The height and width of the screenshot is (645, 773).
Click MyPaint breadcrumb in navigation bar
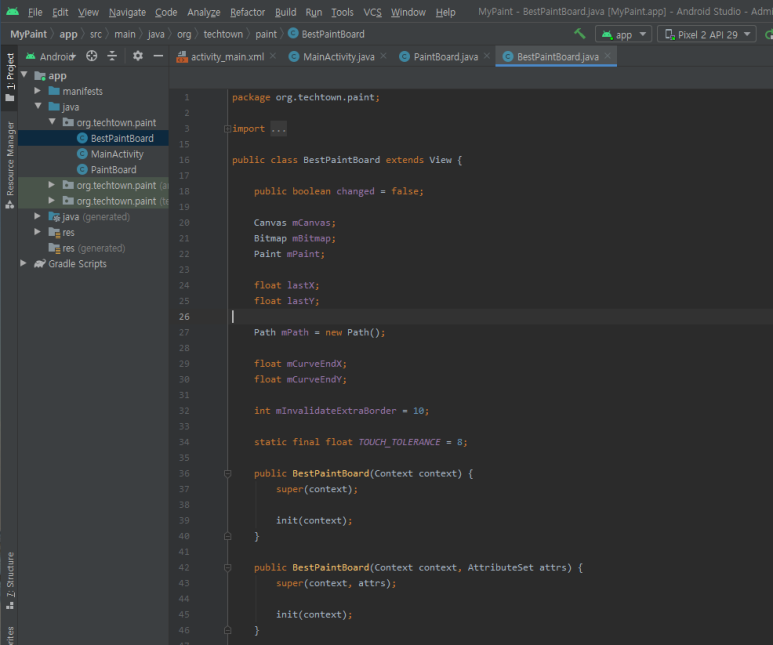click(x=29, y=34)
